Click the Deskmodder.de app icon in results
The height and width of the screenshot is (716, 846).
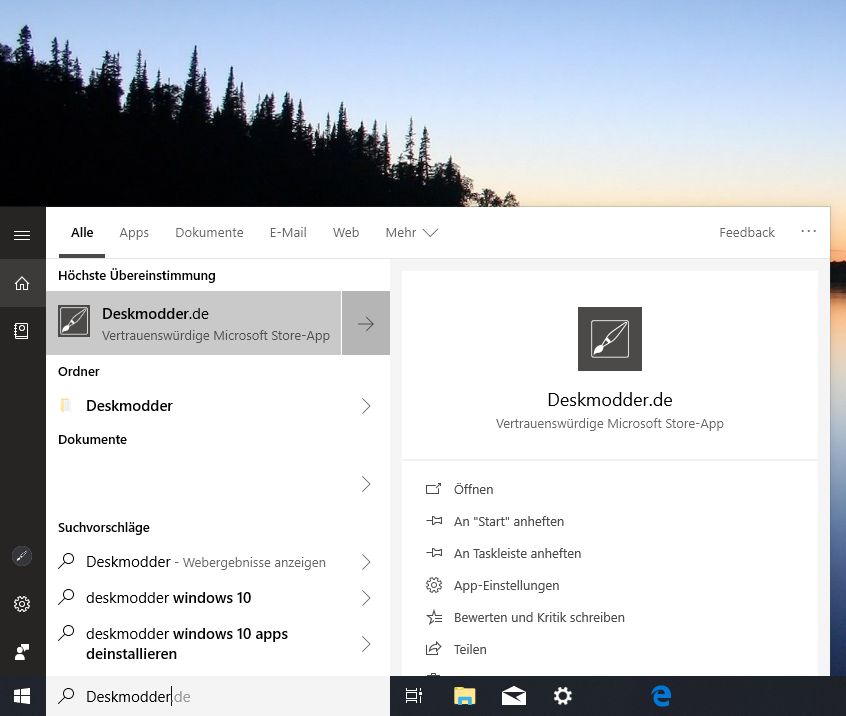pyautogui.click(x=74, y=322)
